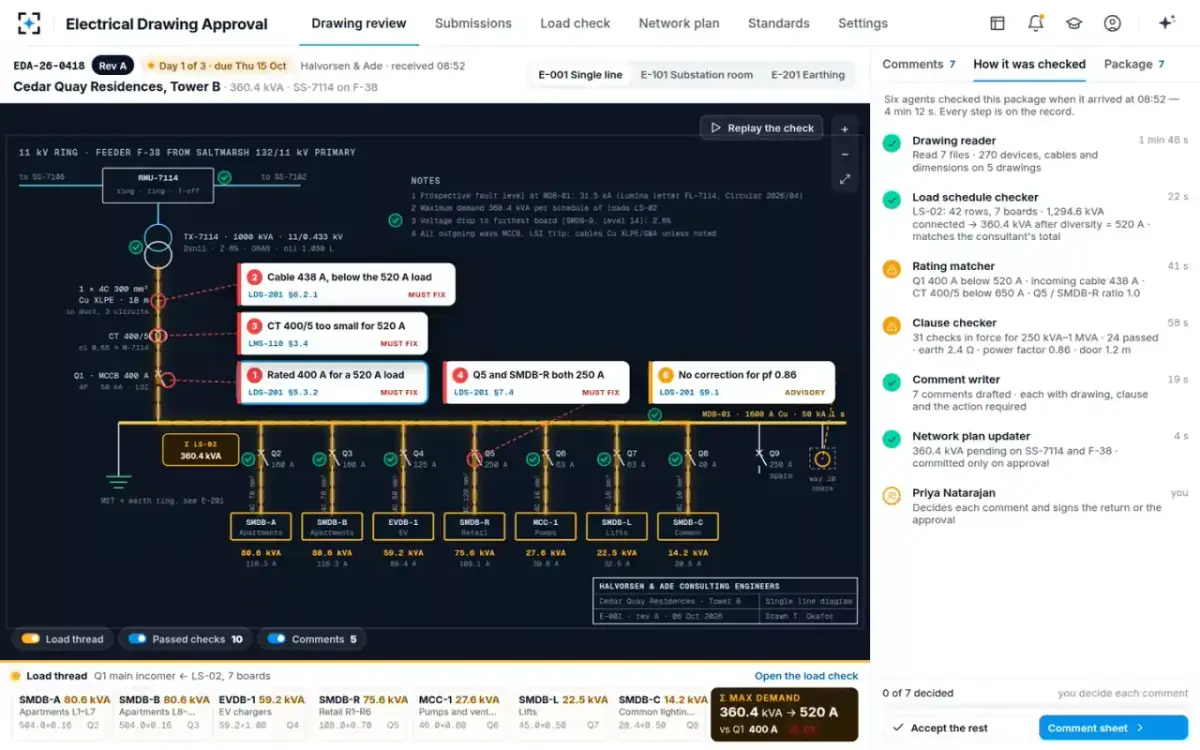The width and height of the screenshot is (1200, 750).
Task: Select the E-201 Earthing drawing
Action: click(x=807, y=74)
